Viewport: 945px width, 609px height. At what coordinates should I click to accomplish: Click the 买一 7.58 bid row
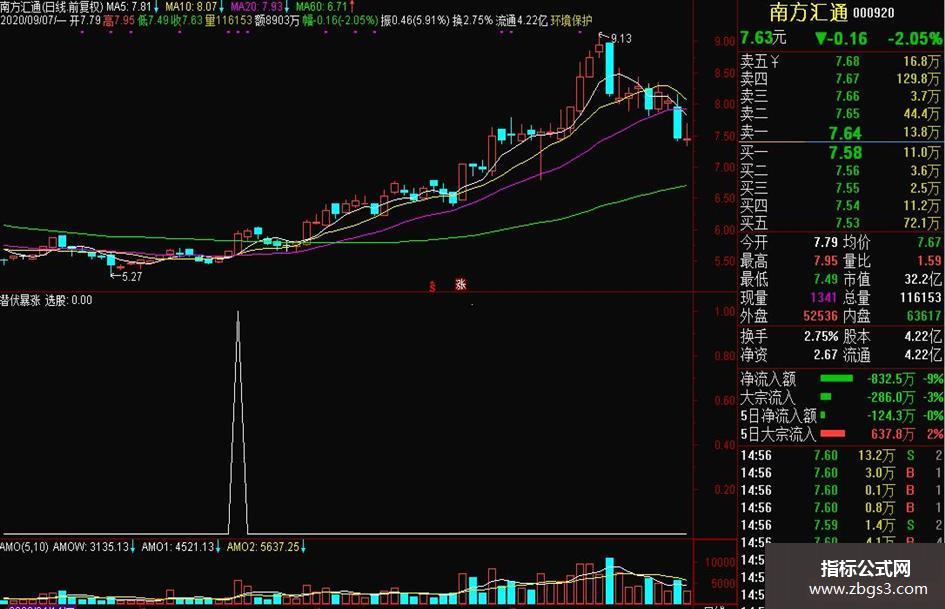pos(840,153)
